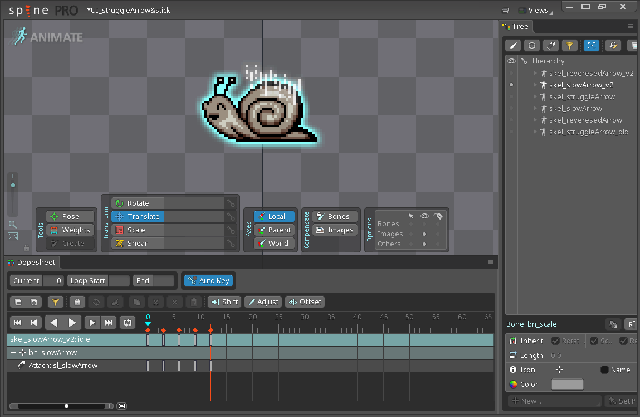
Task: Select the Weights tool
Action: point(70,230)
